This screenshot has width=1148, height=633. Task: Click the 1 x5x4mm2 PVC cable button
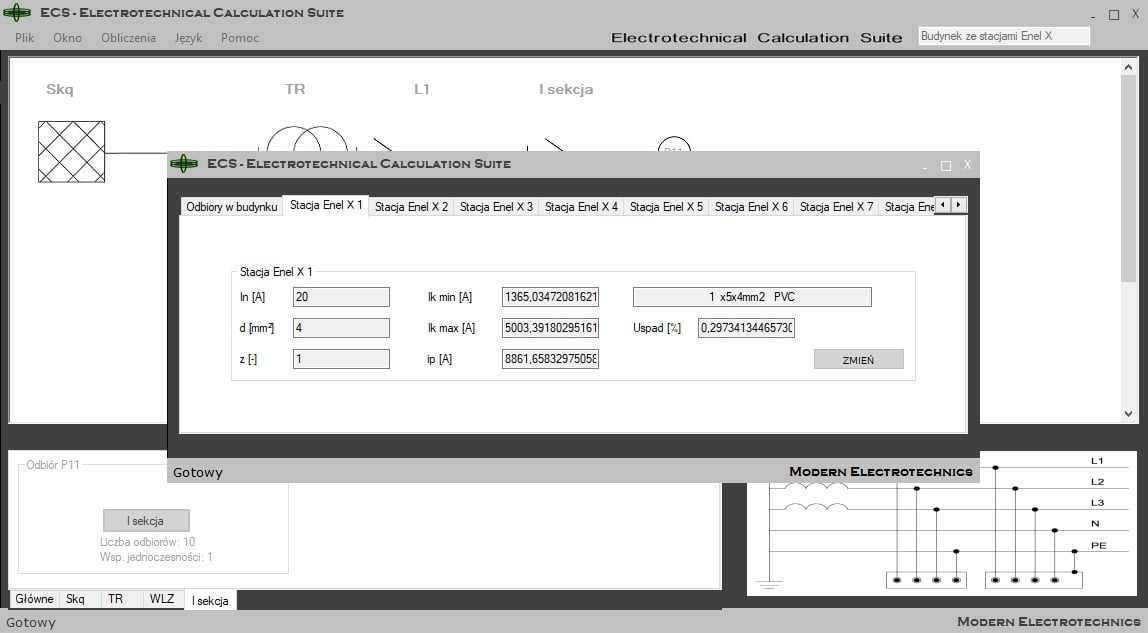tap(752, 296)
